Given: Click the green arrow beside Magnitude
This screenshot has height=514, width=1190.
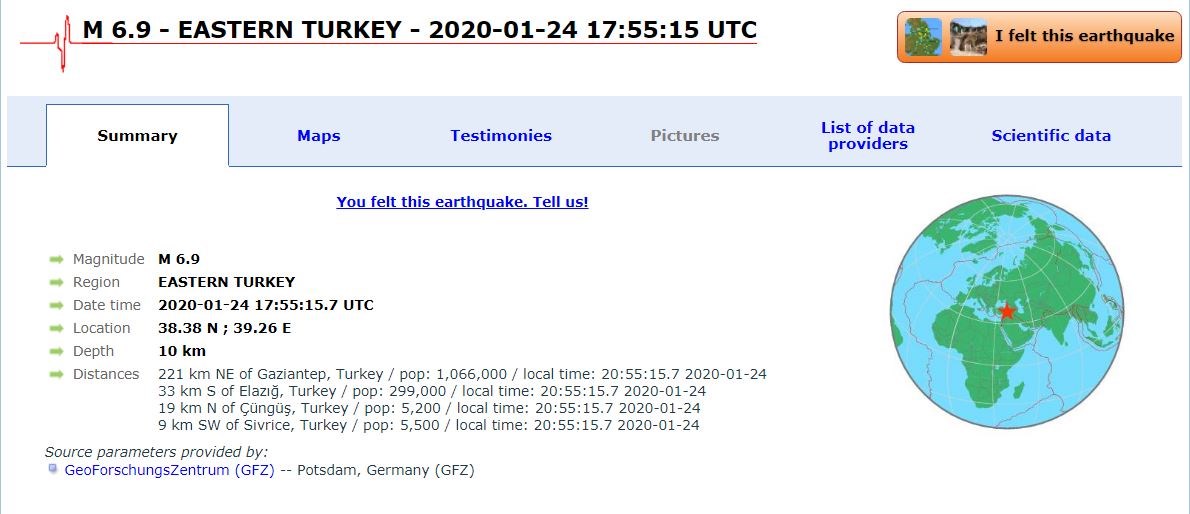Looking at the screenshot, I should pos(57,260).
